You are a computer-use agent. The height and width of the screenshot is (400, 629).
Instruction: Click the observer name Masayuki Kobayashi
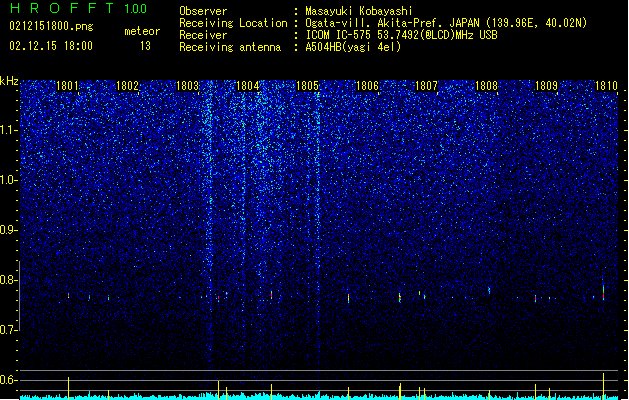pos(359,11)
